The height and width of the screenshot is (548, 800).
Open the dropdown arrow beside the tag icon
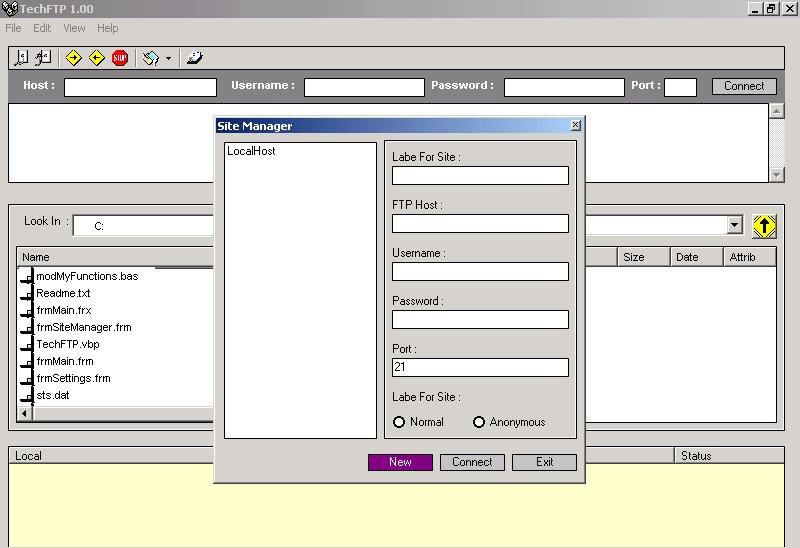(168, 59)
